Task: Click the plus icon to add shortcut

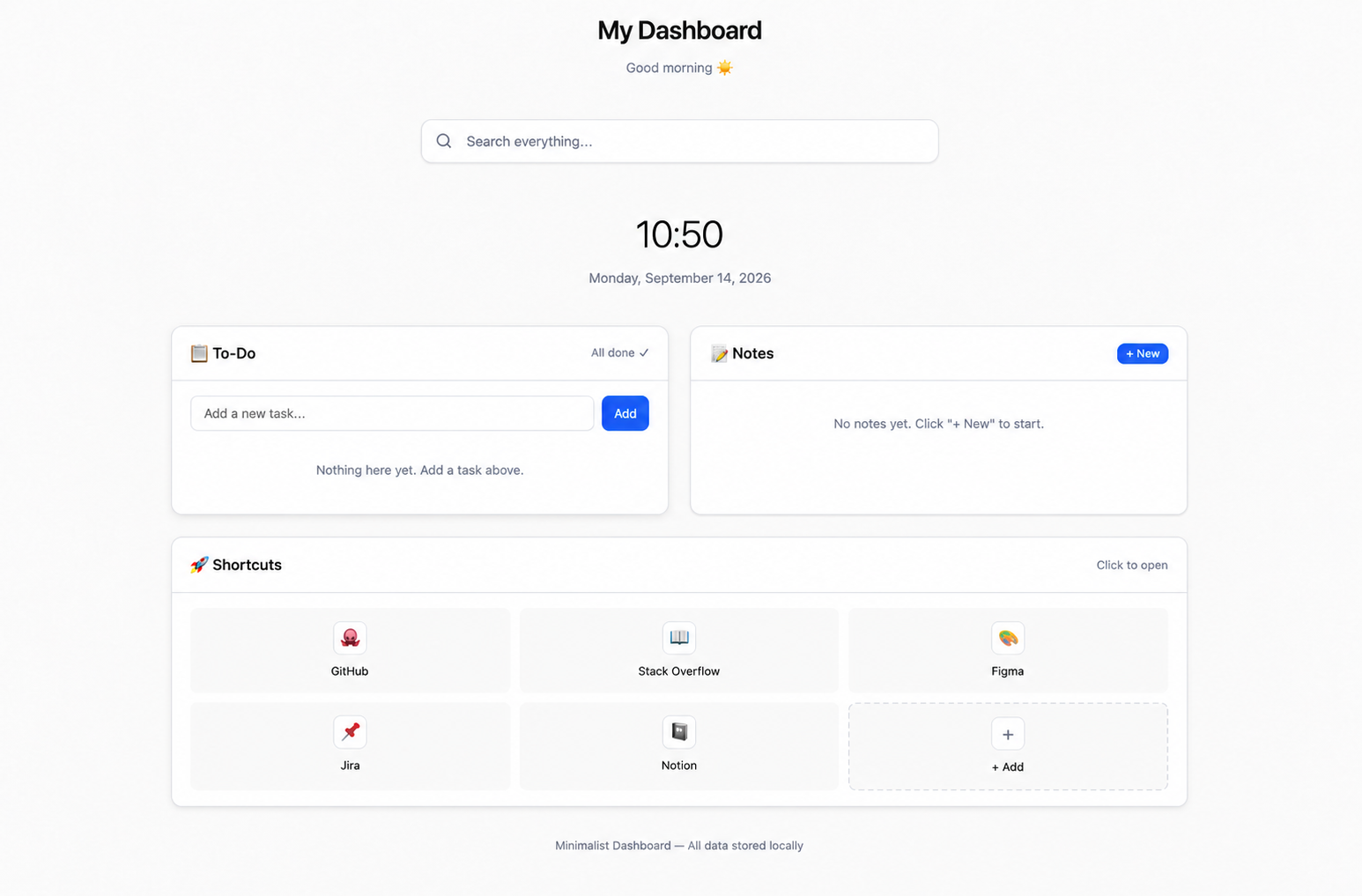Action: coord(1008,734)
